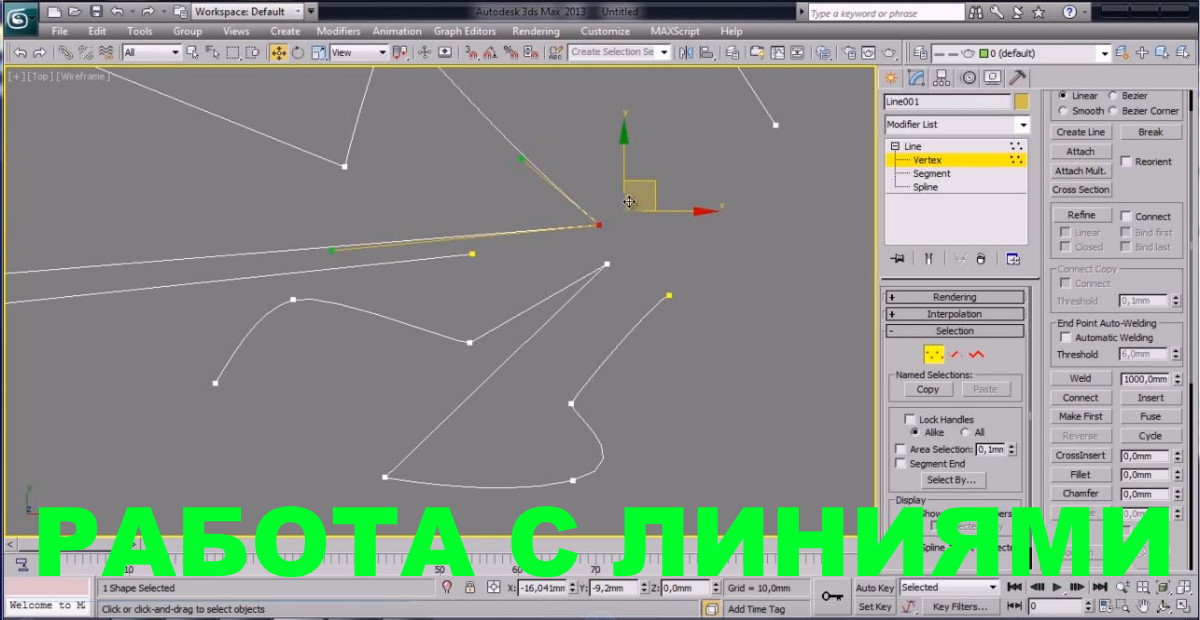Click the Save File floppy icon
The image size is (1200, 620).
(x=95, y=11)
